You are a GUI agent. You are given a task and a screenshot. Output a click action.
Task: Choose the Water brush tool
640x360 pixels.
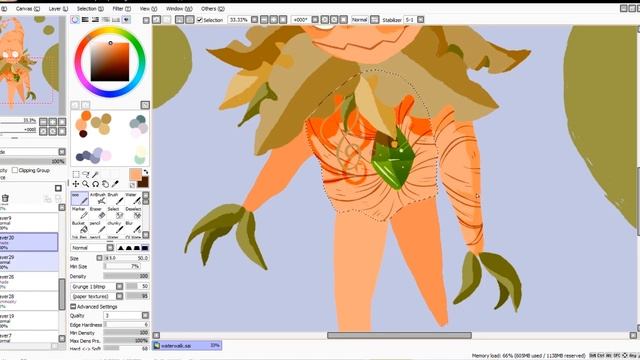coord(133,198)
